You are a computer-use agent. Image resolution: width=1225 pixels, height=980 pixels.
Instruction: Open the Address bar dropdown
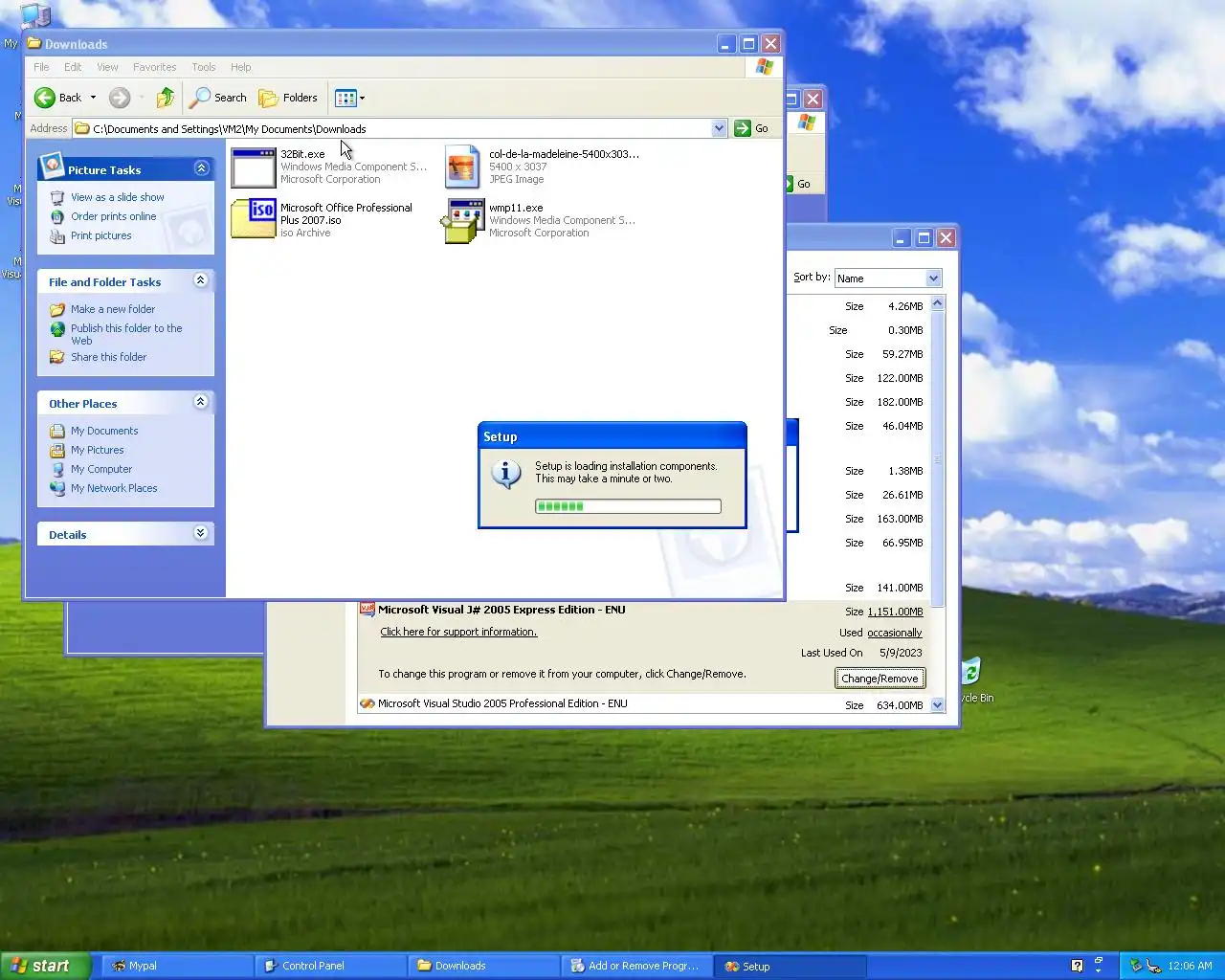(719, 128)
